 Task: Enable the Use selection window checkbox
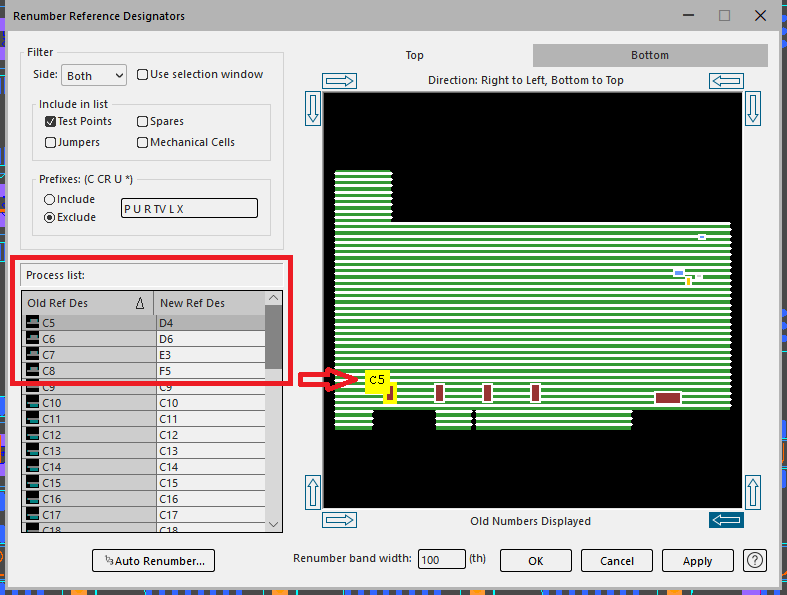pyautogui.click(x=143, y=75)
